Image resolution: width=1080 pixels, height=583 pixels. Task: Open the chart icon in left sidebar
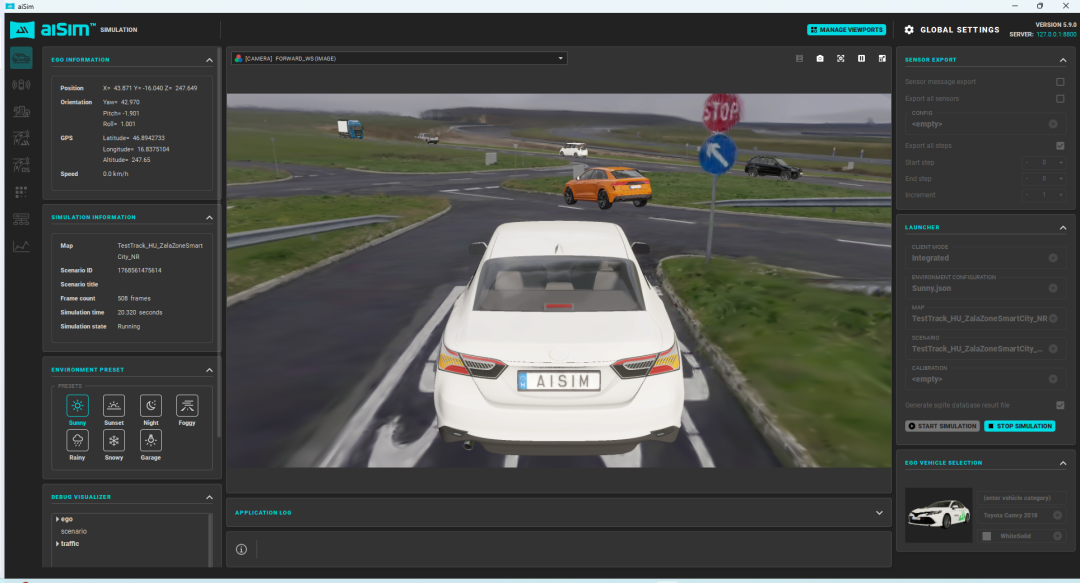[21, 246]
